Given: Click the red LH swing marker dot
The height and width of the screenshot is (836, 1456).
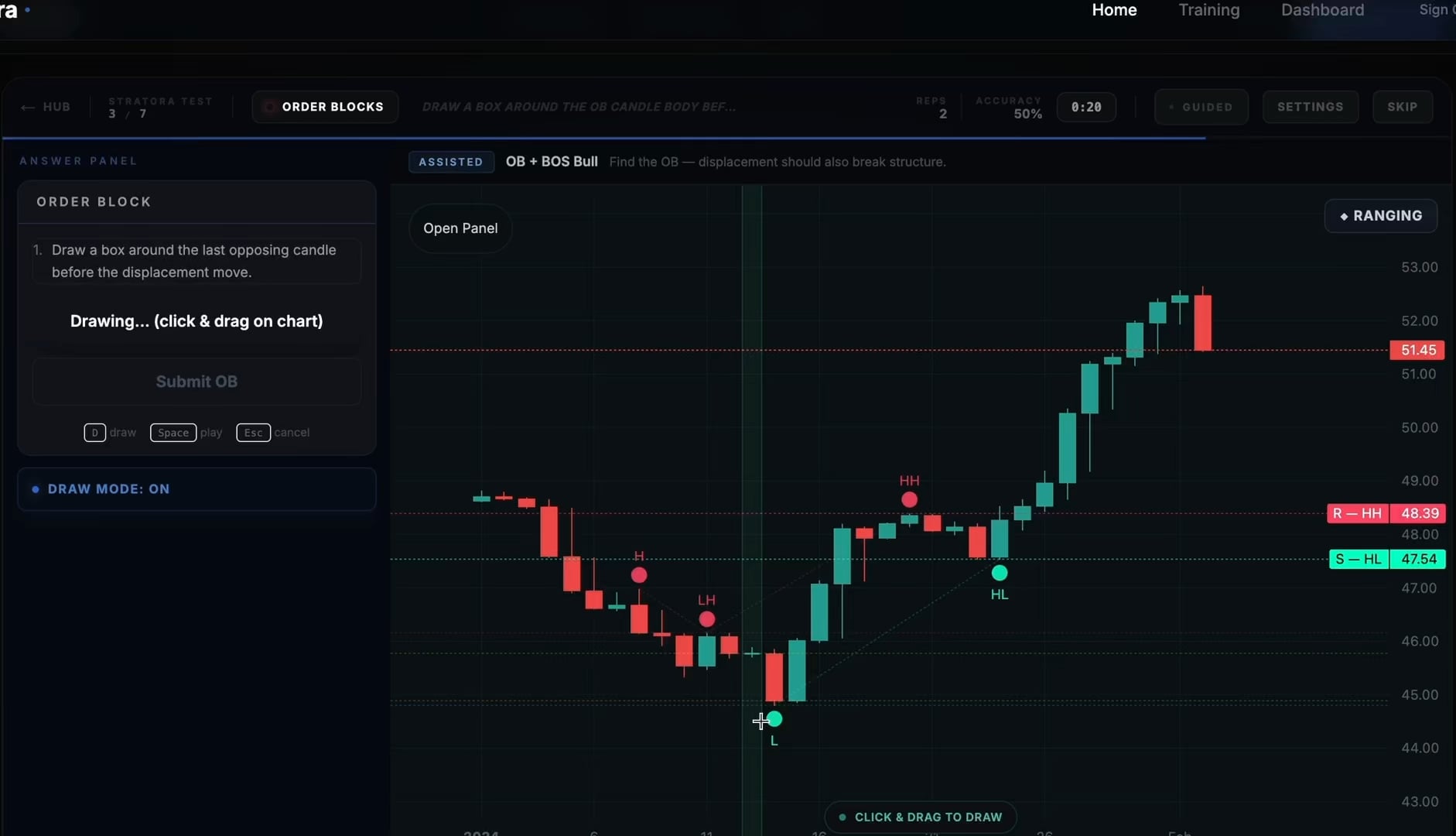Looking at the screenshot, I should (x=706, y=619).
